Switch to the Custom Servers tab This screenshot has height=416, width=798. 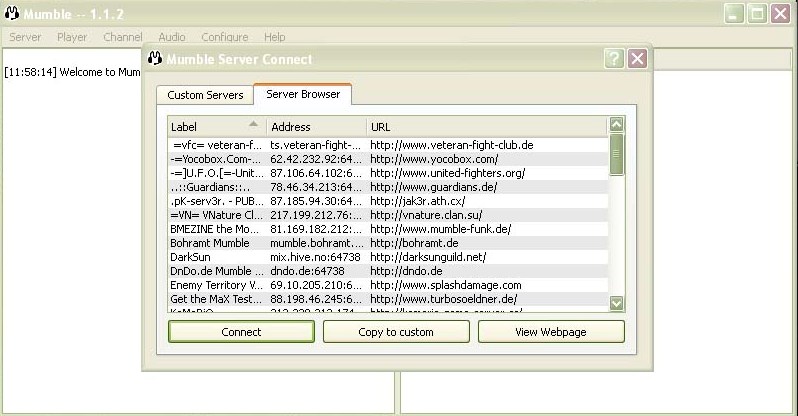click(205, 95)
